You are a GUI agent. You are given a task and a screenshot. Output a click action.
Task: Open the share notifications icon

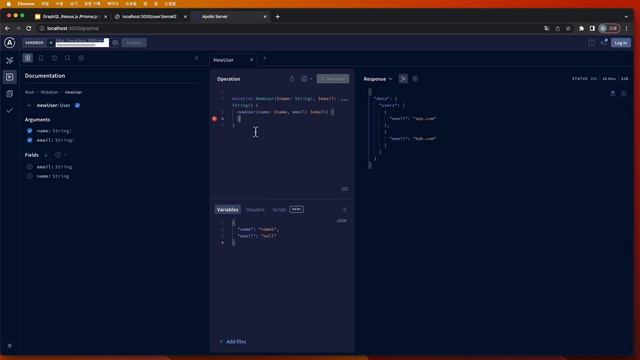coord(604,42)
